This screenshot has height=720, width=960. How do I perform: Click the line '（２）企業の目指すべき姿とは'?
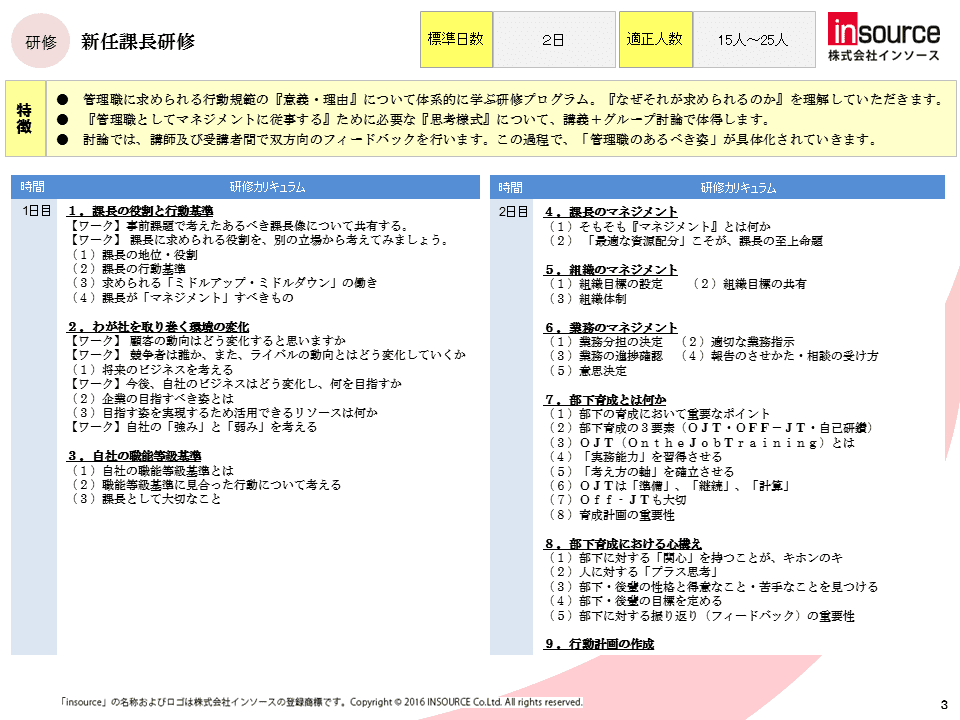pos(151,399)
